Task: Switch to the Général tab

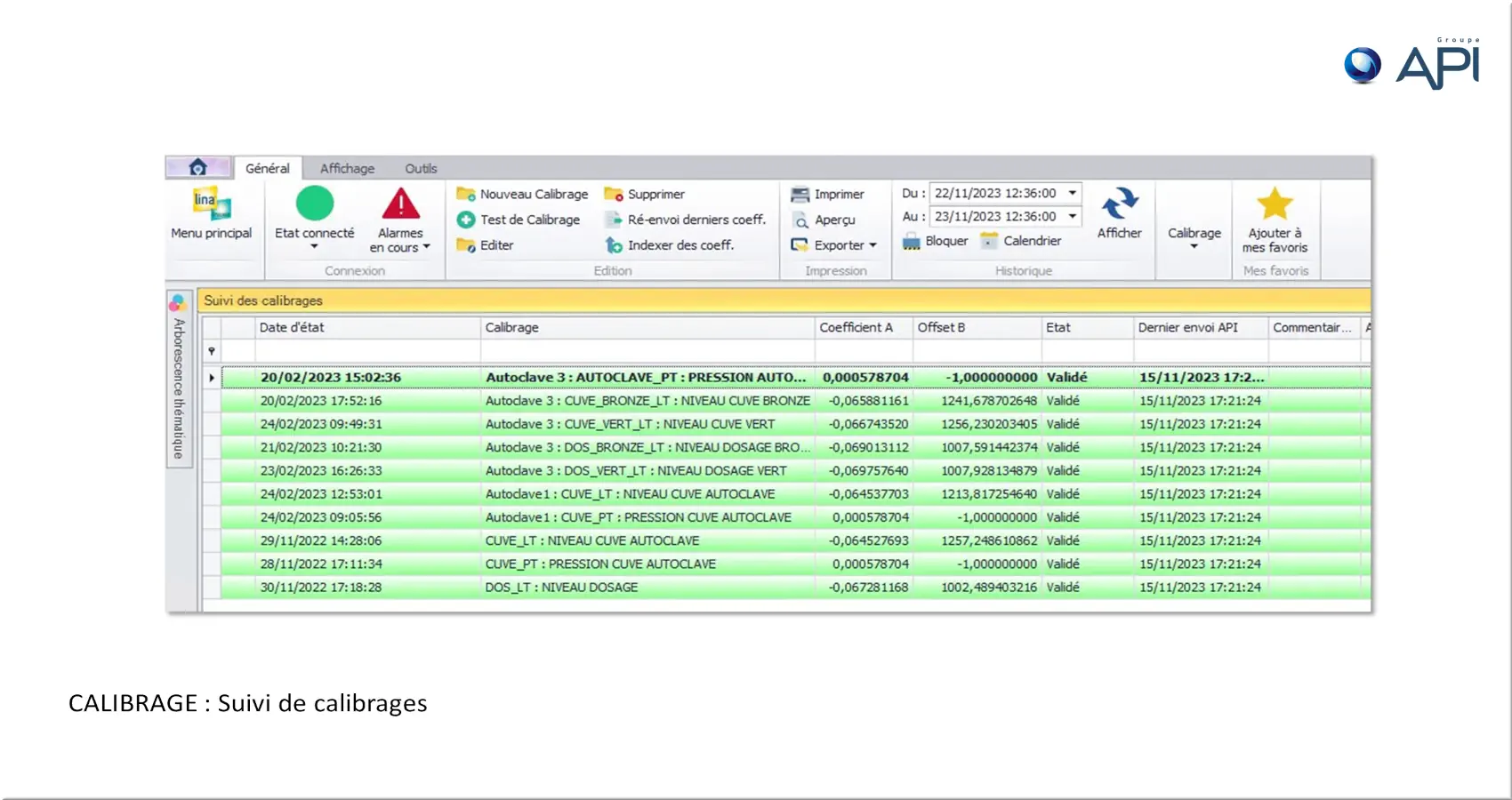Action: (268, 168)
